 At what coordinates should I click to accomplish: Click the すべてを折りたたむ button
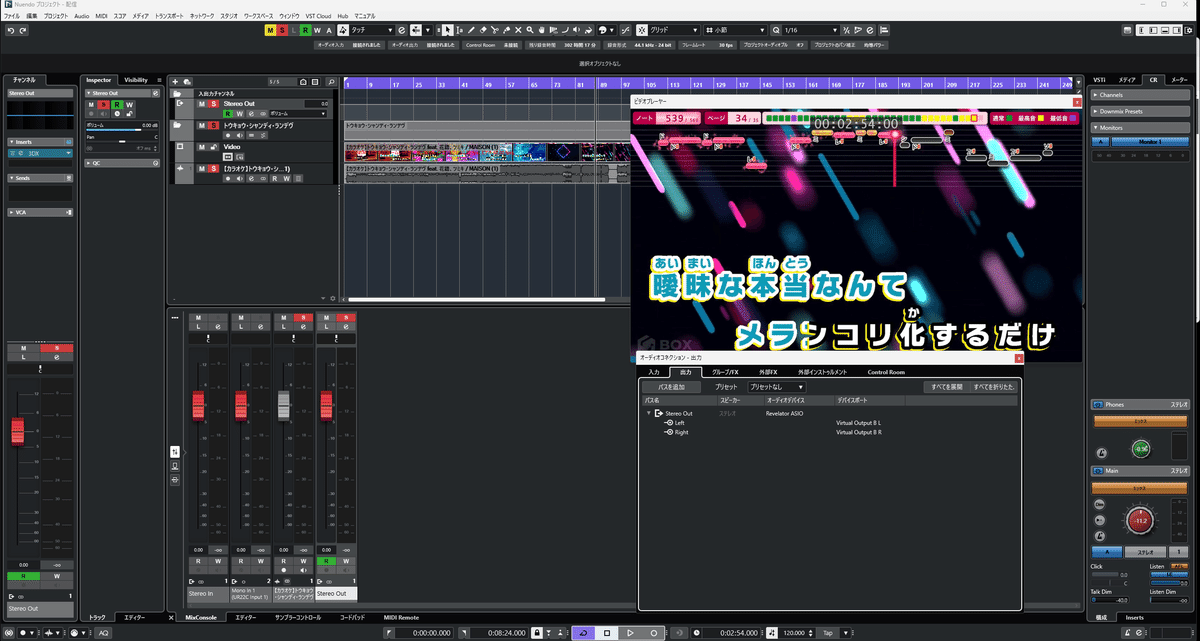tap(995, 386)
